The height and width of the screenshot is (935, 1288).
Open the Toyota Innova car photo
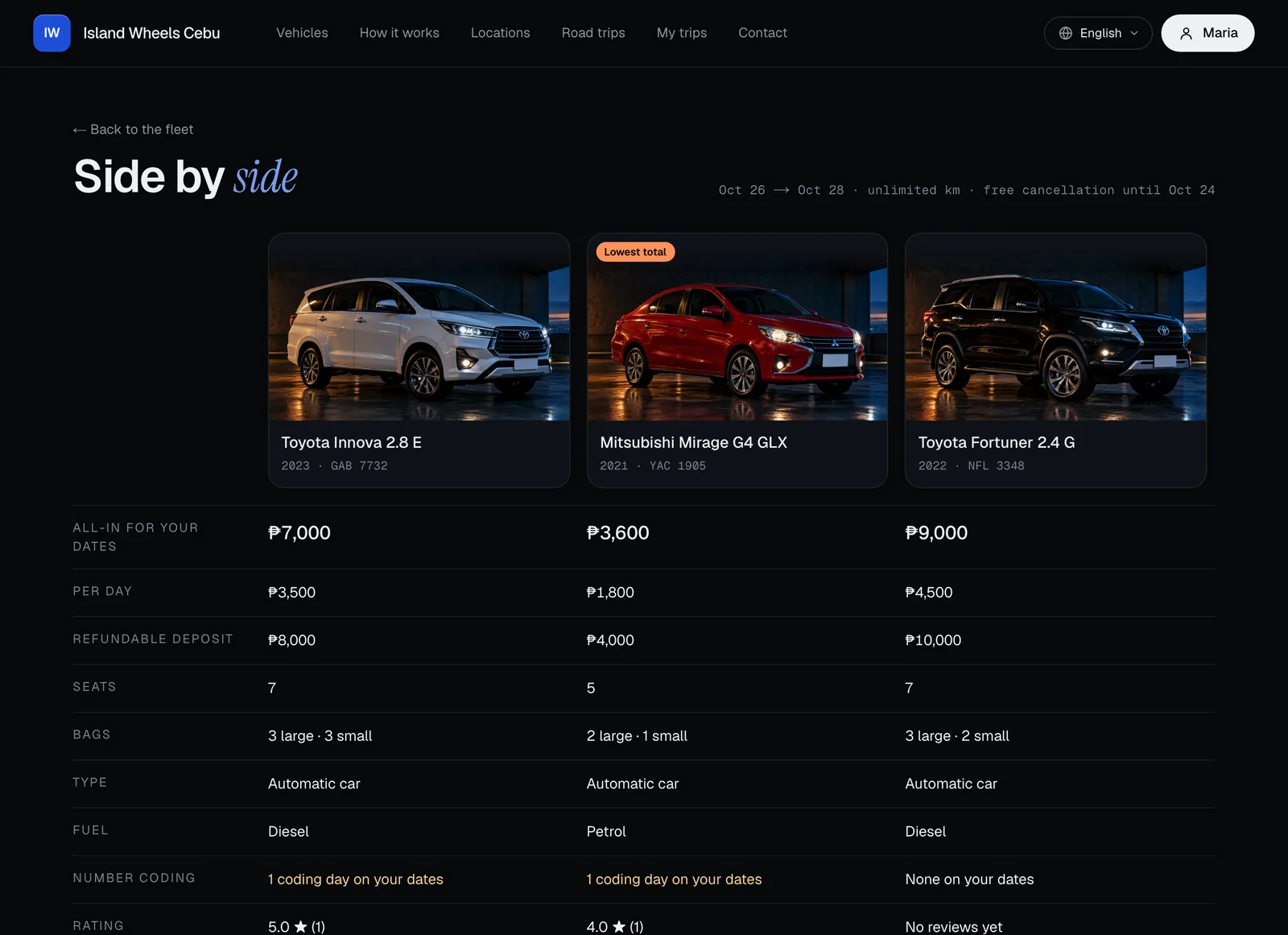[419, 327]
